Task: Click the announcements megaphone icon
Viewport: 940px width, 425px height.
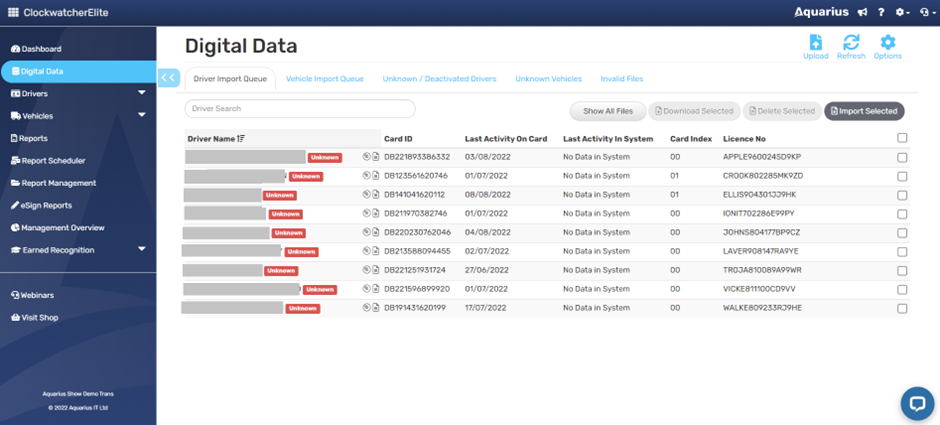Action: (862, 12)
